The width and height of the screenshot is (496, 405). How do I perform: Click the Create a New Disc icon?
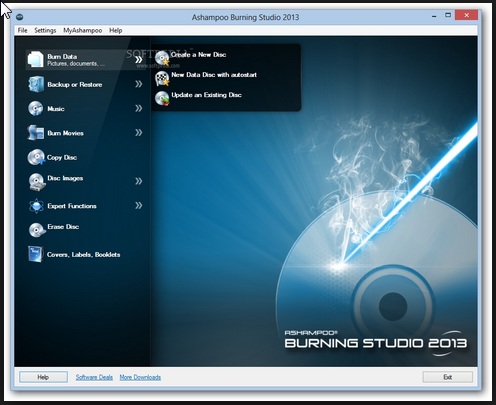162,58
